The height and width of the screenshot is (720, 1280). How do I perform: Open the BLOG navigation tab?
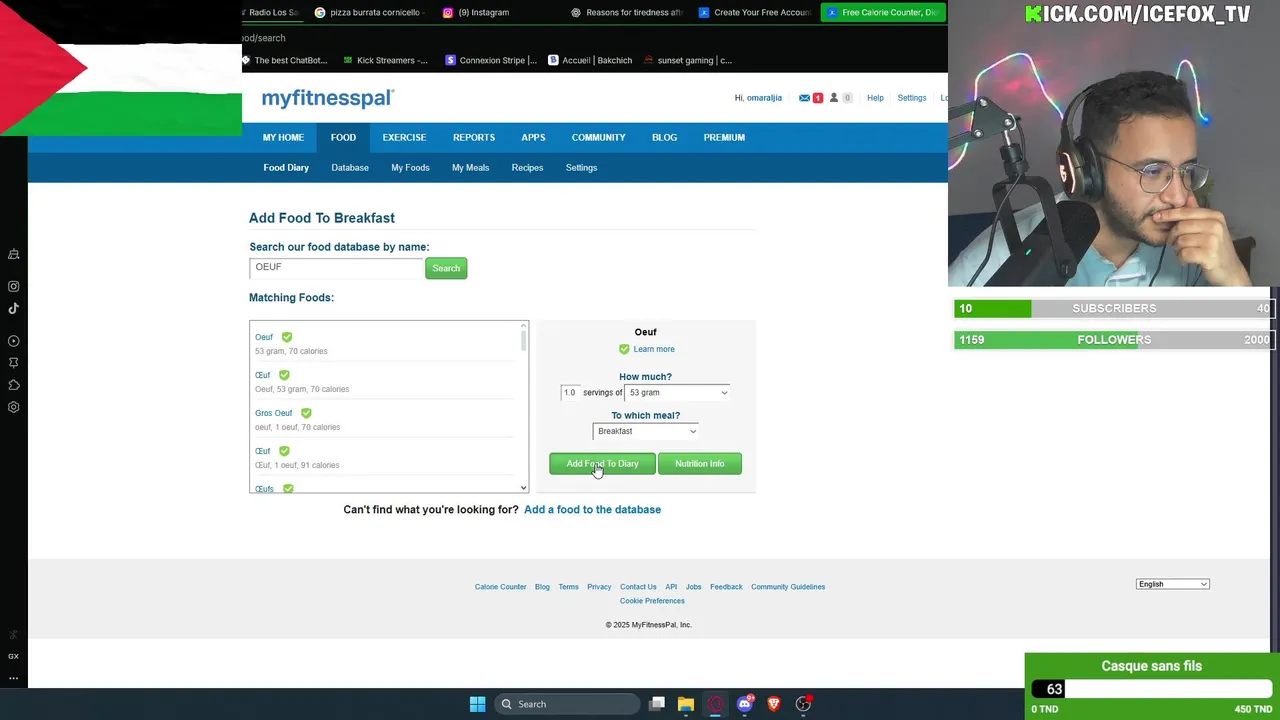coord(664,138)
